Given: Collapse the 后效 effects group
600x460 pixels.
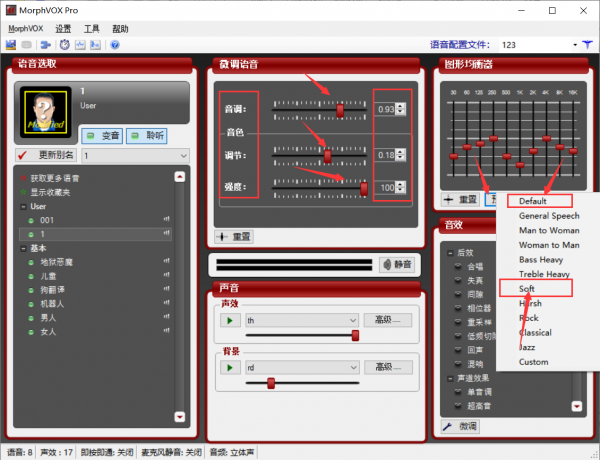Looking at the screenshot, I should coord(451,253).
